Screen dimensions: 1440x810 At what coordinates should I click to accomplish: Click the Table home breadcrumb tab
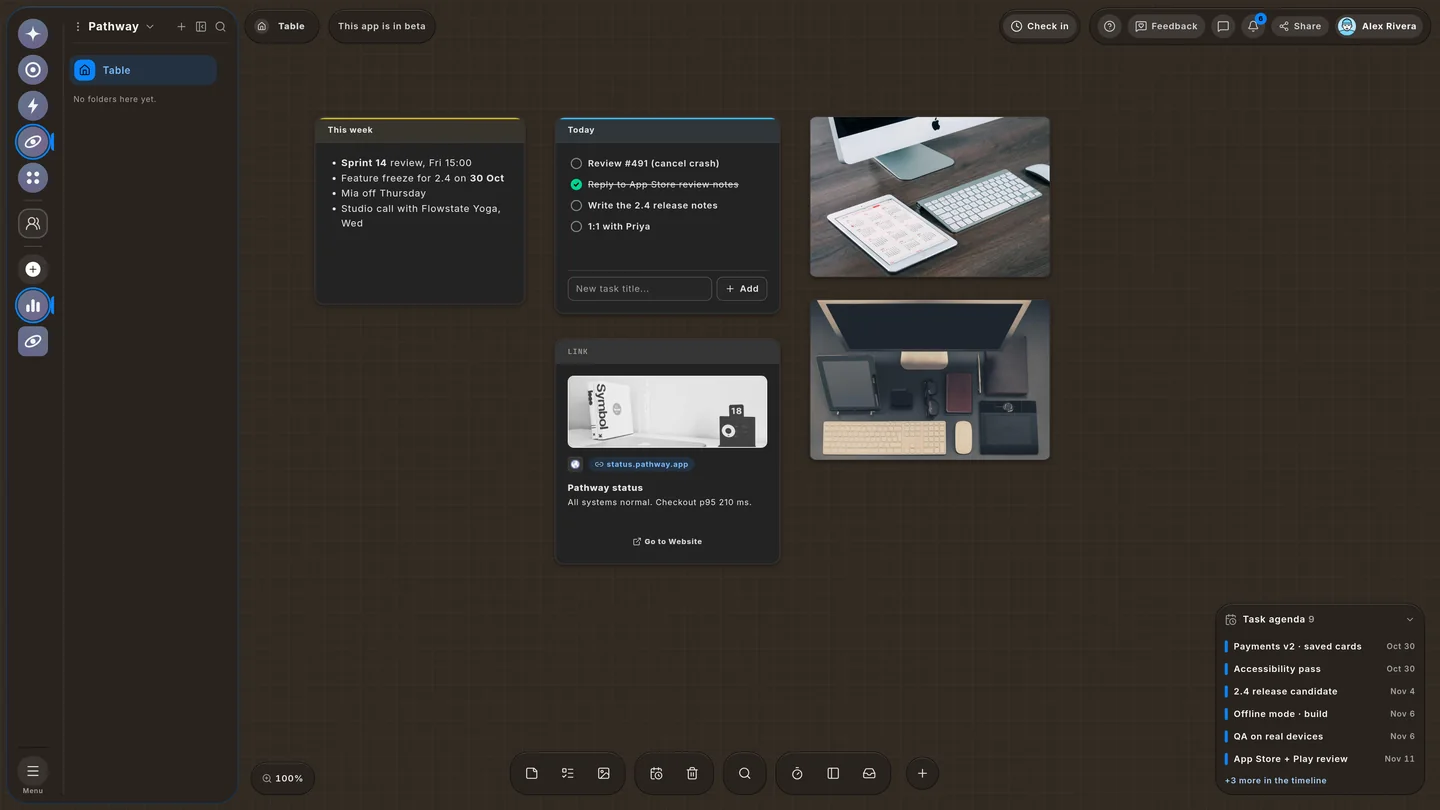[281, 26]
